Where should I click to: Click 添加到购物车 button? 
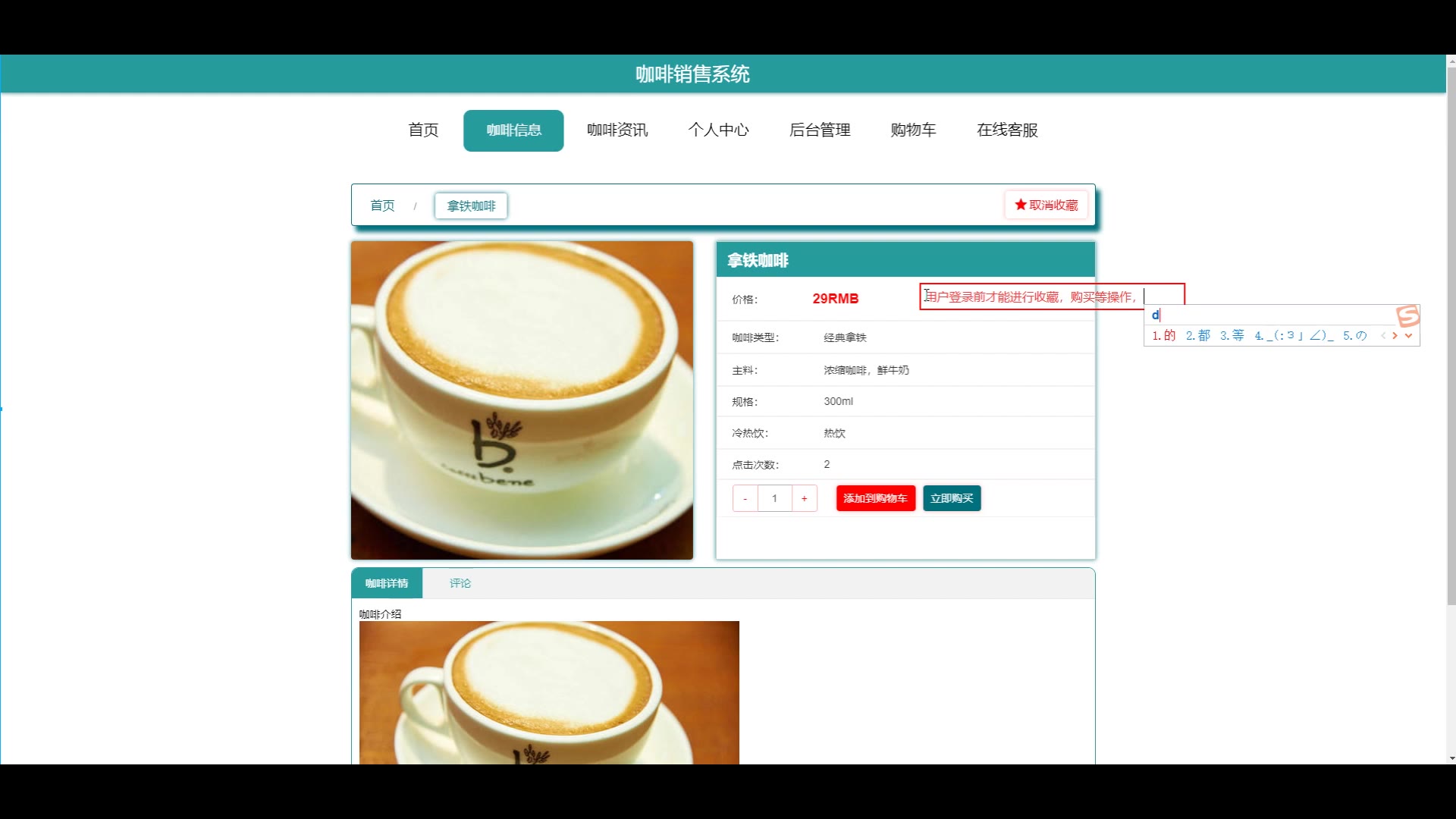coord(875,498)
